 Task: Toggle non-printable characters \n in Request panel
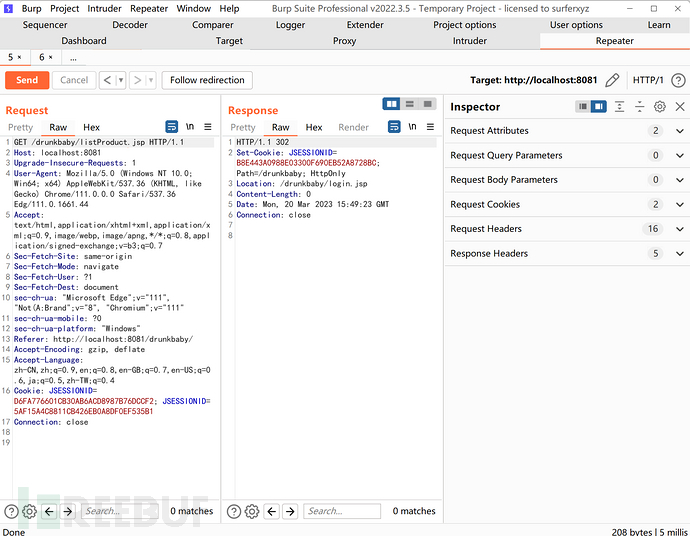click(x=190, y=127)
